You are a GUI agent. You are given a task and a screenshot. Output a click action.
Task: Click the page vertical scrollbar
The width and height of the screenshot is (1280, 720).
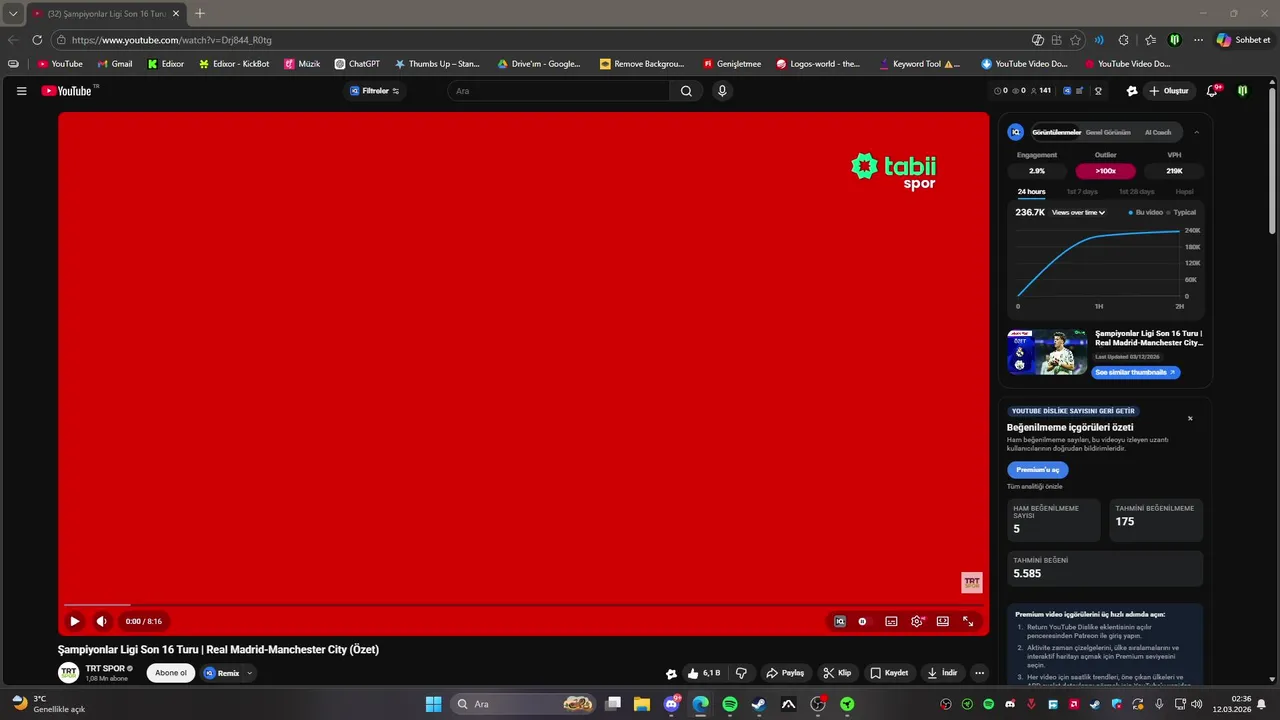click(x=1273, y=160)
